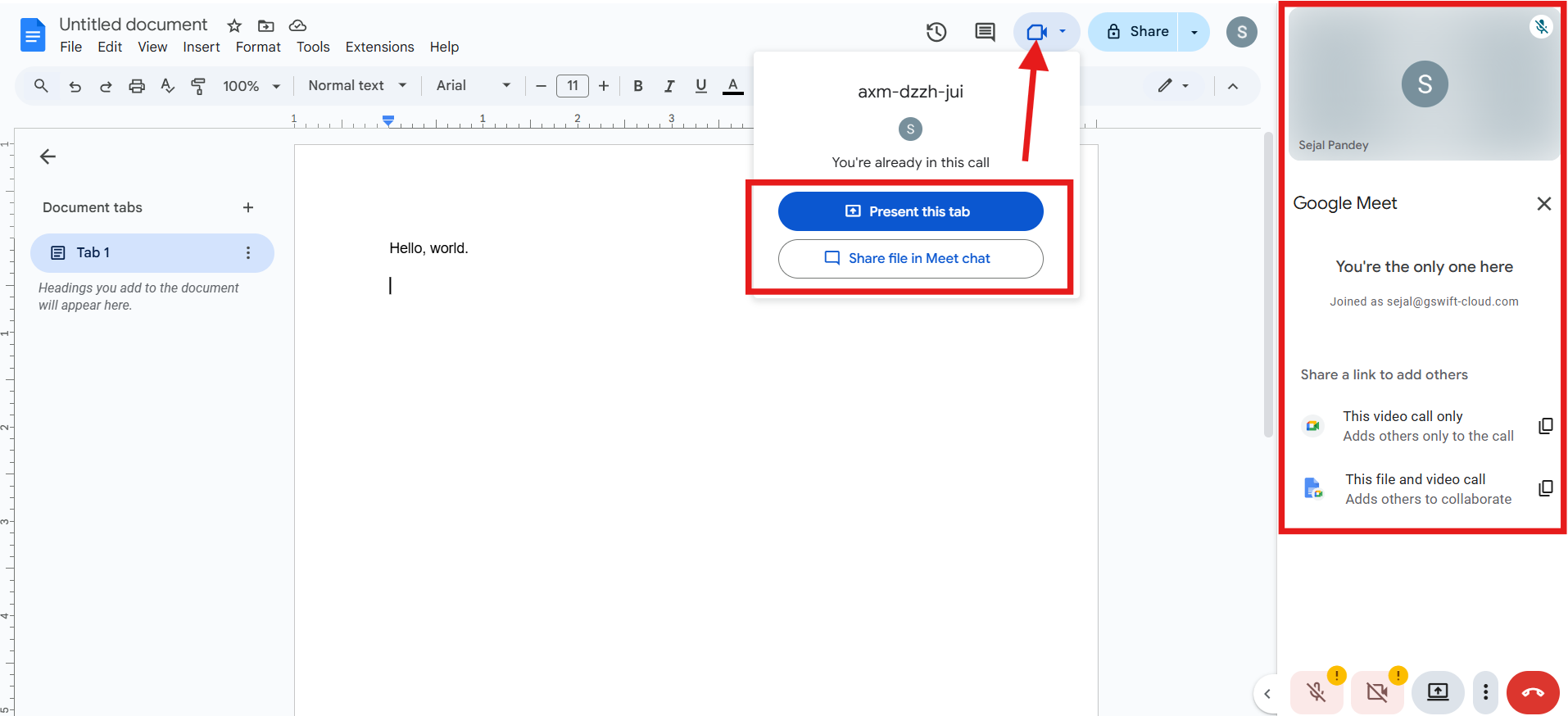Open version history clock icon

click(x=936, y=32)
